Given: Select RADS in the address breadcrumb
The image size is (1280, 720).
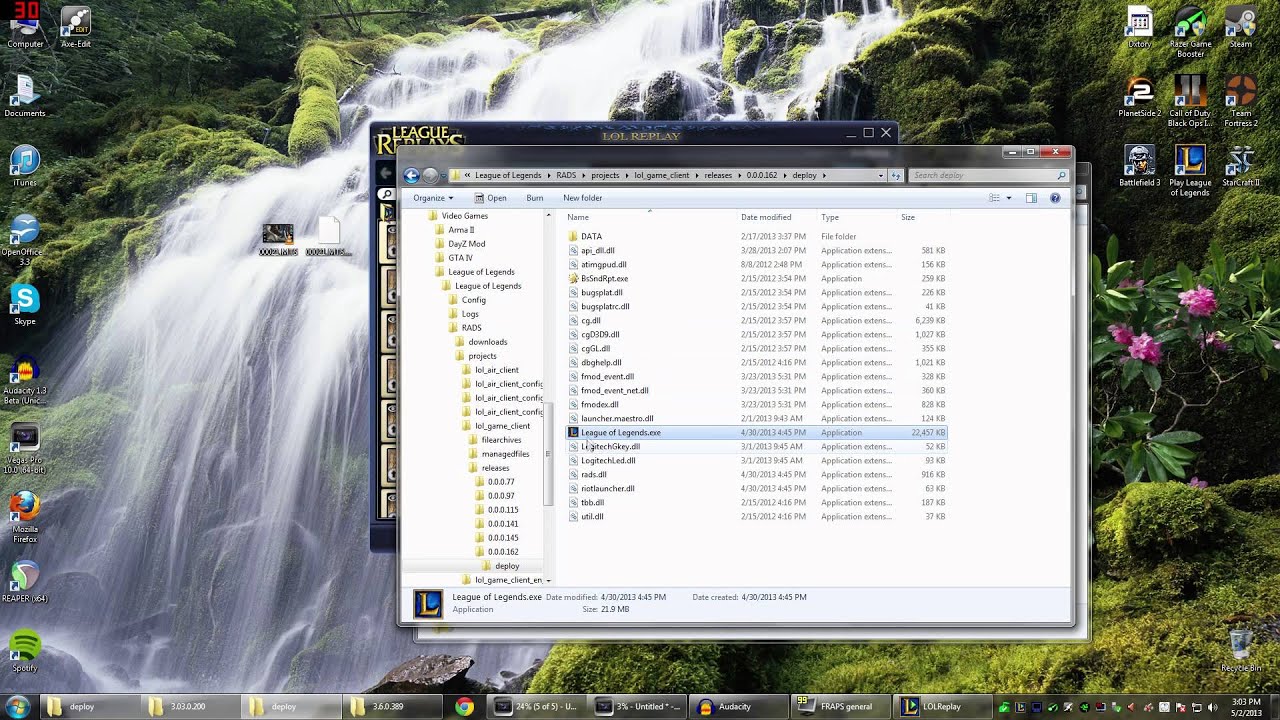Looking at the screenshot, I should pyautogui.click(x=566, y=175).
